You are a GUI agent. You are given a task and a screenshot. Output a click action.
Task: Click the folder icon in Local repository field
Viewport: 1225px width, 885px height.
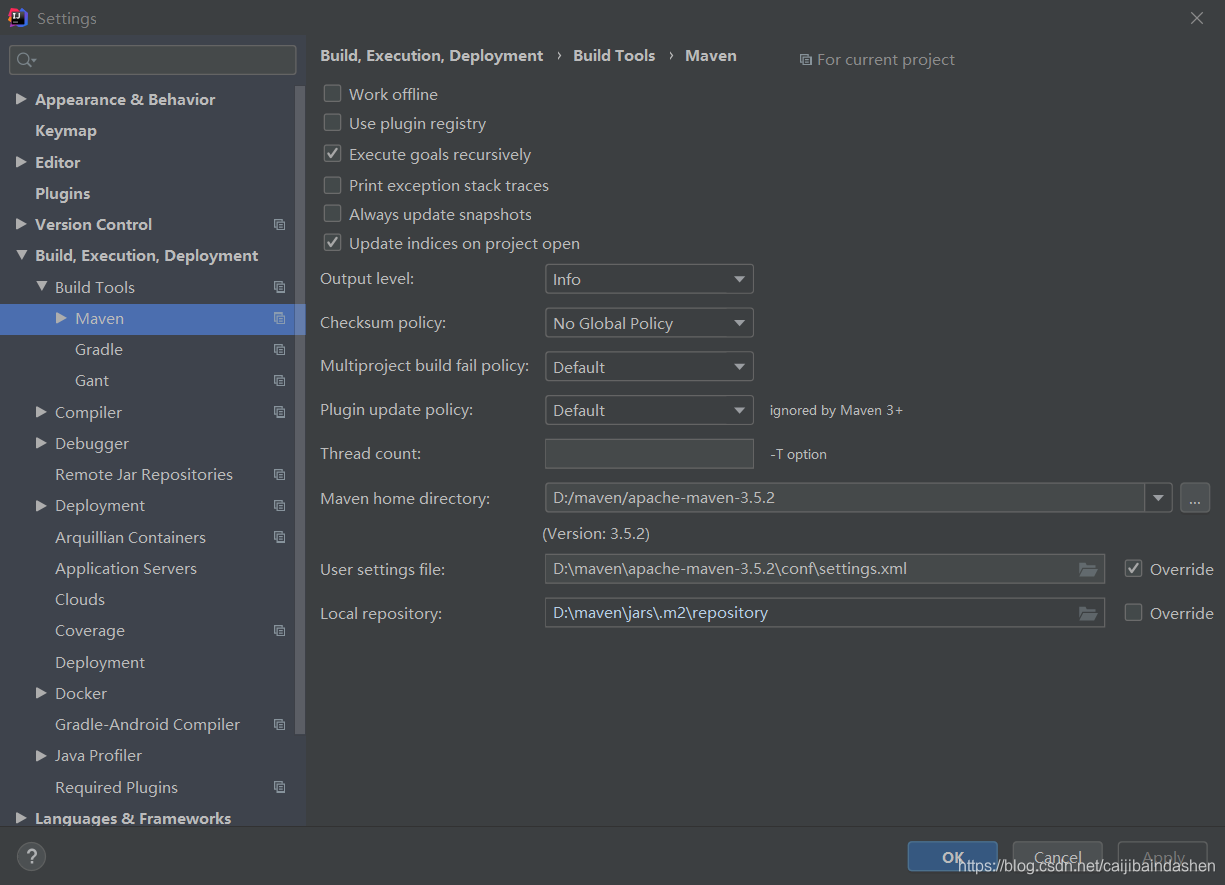[1088, 613]
